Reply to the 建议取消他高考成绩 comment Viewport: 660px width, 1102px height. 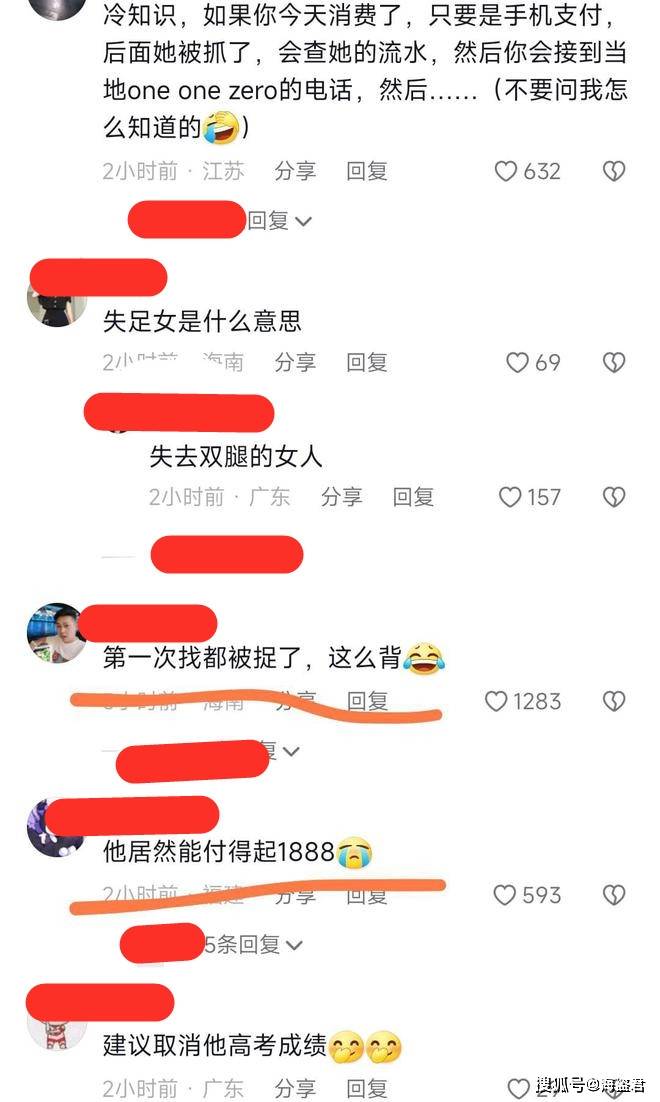pos(367,1089)
